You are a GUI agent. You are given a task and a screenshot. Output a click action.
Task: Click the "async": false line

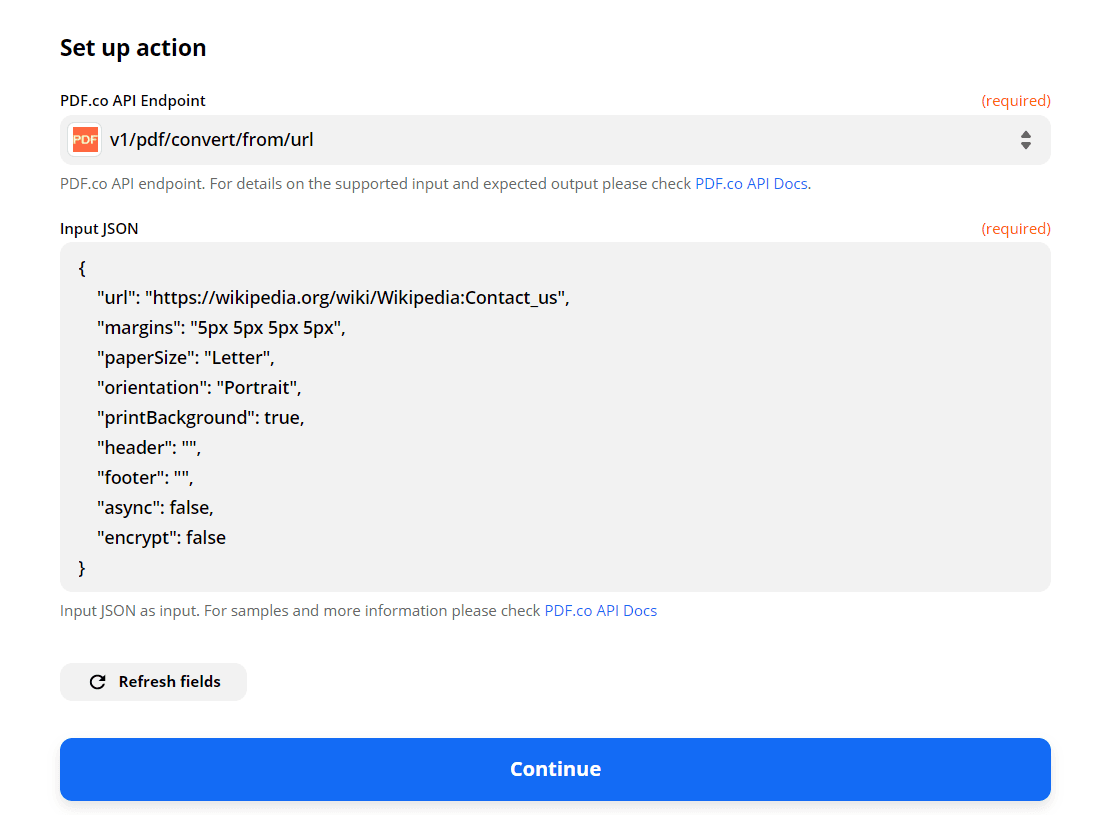click(155, 508)
